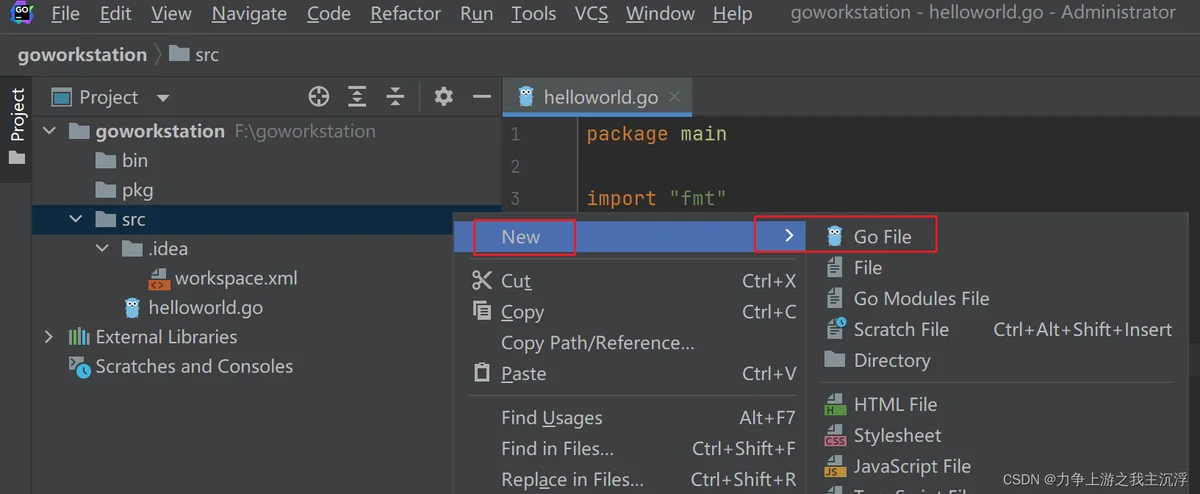This screenshot has width=1200, height=494.
Task: Close the helloworld.go editor tab
Action: click(x=675, y=97)
